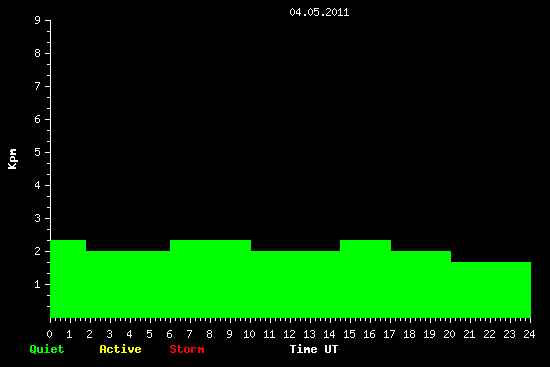Click the Kp value 3 axis label
The height and width of the screenshot is (367, 550).
[38, 218]
